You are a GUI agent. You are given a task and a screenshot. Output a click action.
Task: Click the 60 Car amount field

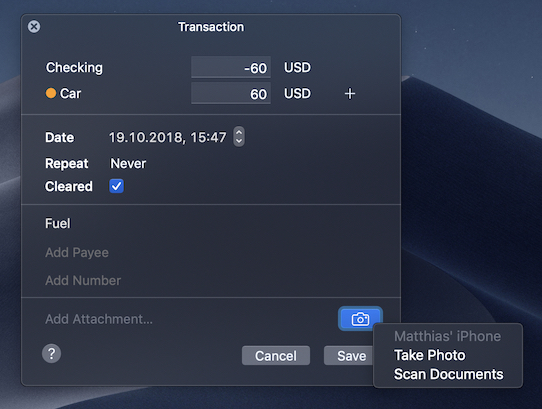231,93
